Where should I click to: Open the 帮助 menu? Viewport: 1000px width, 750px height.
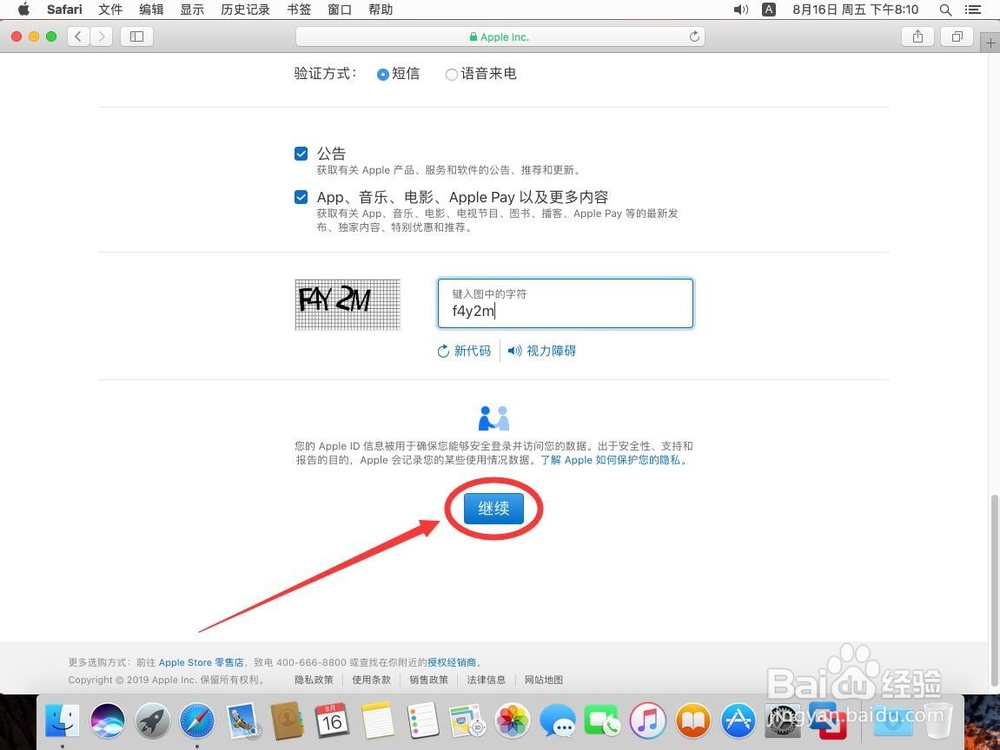[380, 10]
